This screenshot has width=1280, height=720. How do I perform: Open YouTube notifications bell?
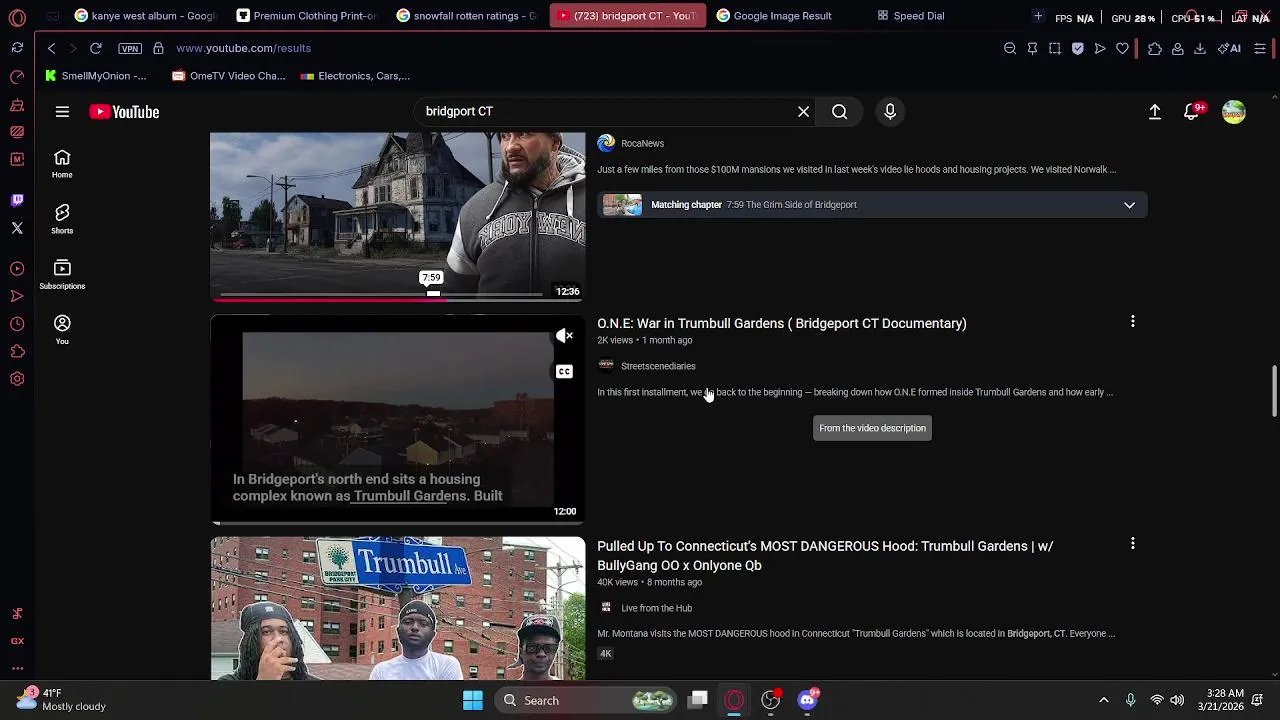click(x=1192, y=112)
